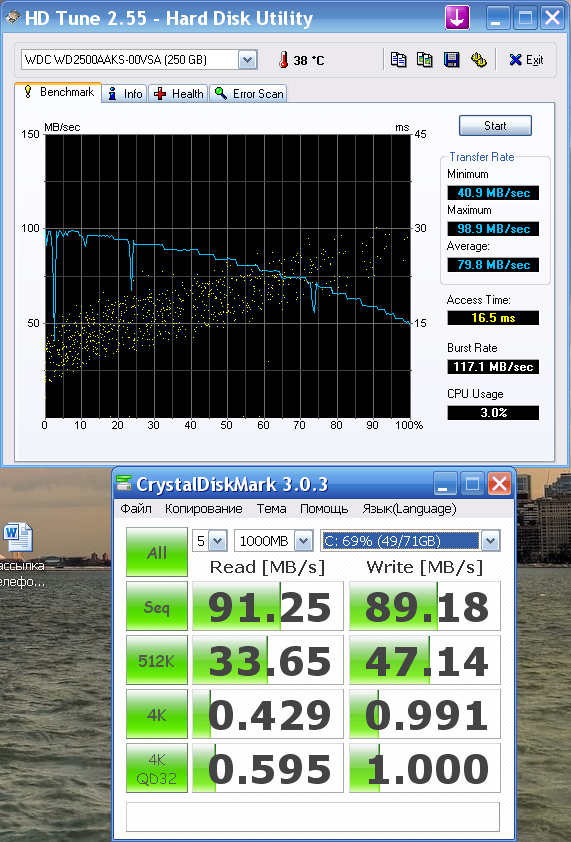Save results with the floppy disk icon
Image resolution: width=571 pixels, height=842 pixels.
(451, 60)
